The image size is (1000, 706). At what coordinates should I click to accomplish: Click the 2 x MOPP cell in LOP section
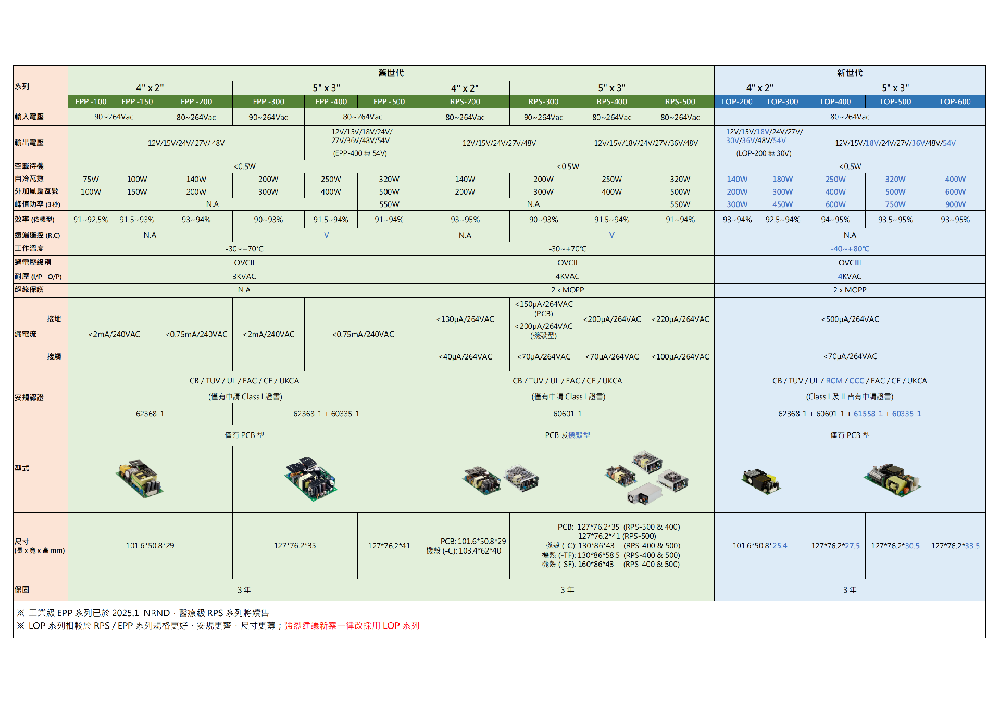849,288
